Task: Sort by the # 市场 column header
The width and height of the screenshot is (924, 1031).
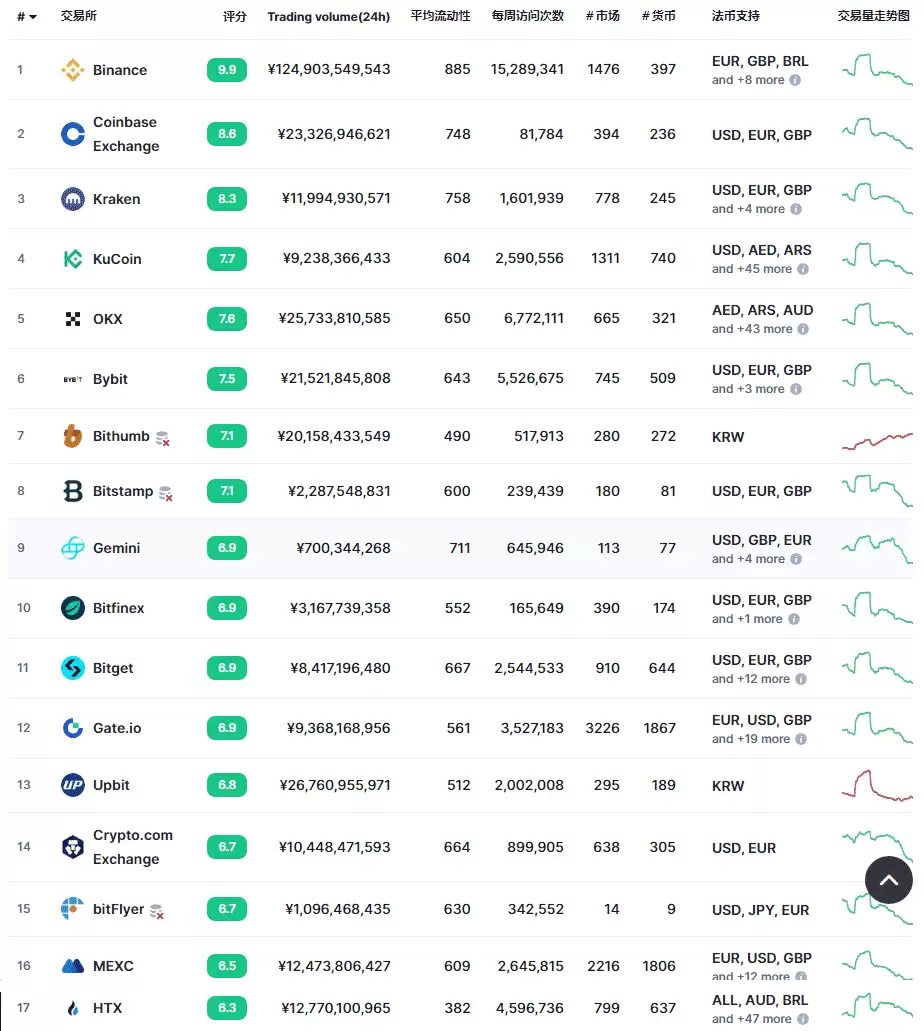Action: [602, 16]
